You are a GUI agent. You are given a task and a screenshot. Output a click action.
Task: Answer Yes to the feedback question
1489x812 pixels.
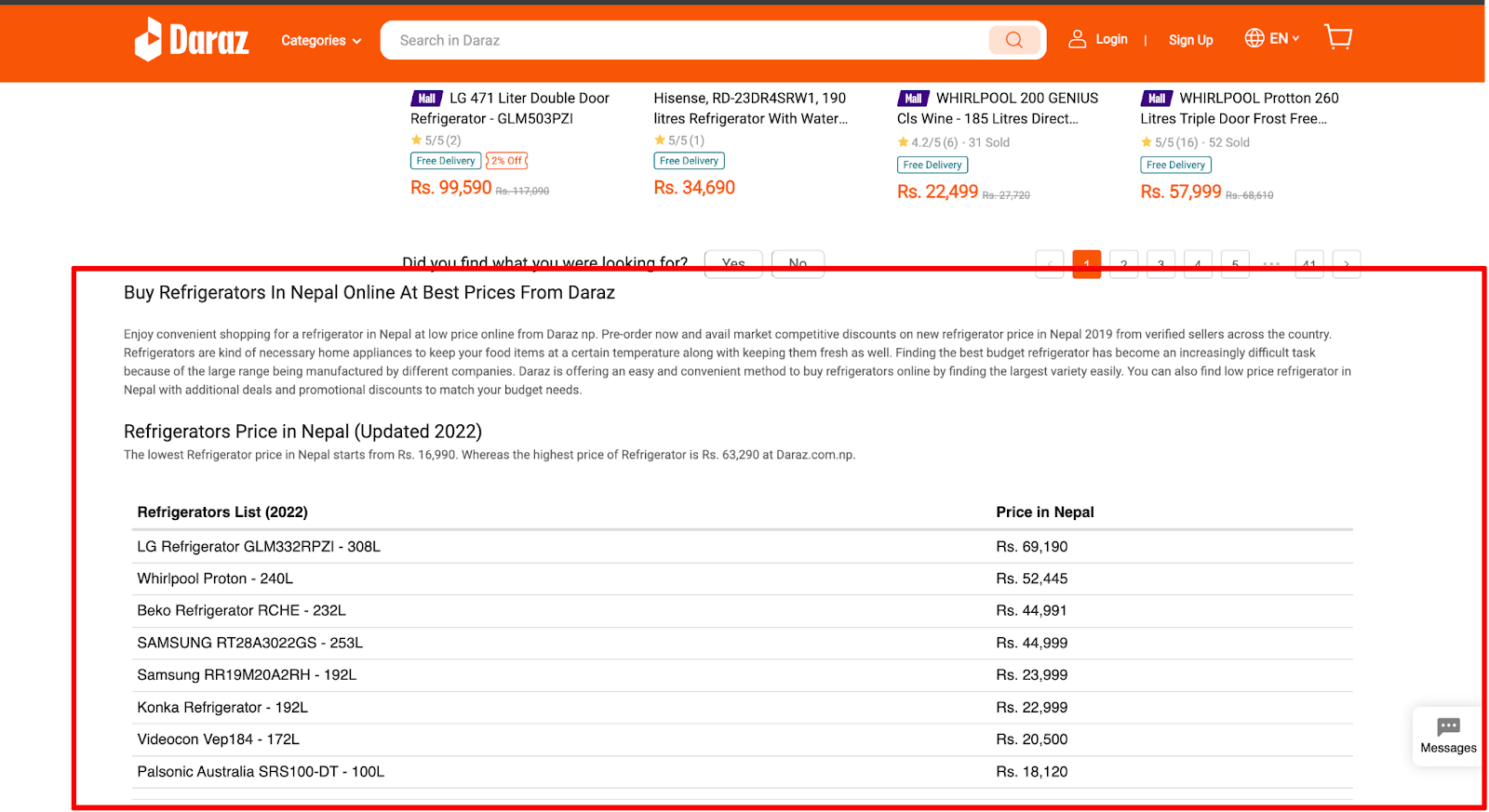(733, 263)
